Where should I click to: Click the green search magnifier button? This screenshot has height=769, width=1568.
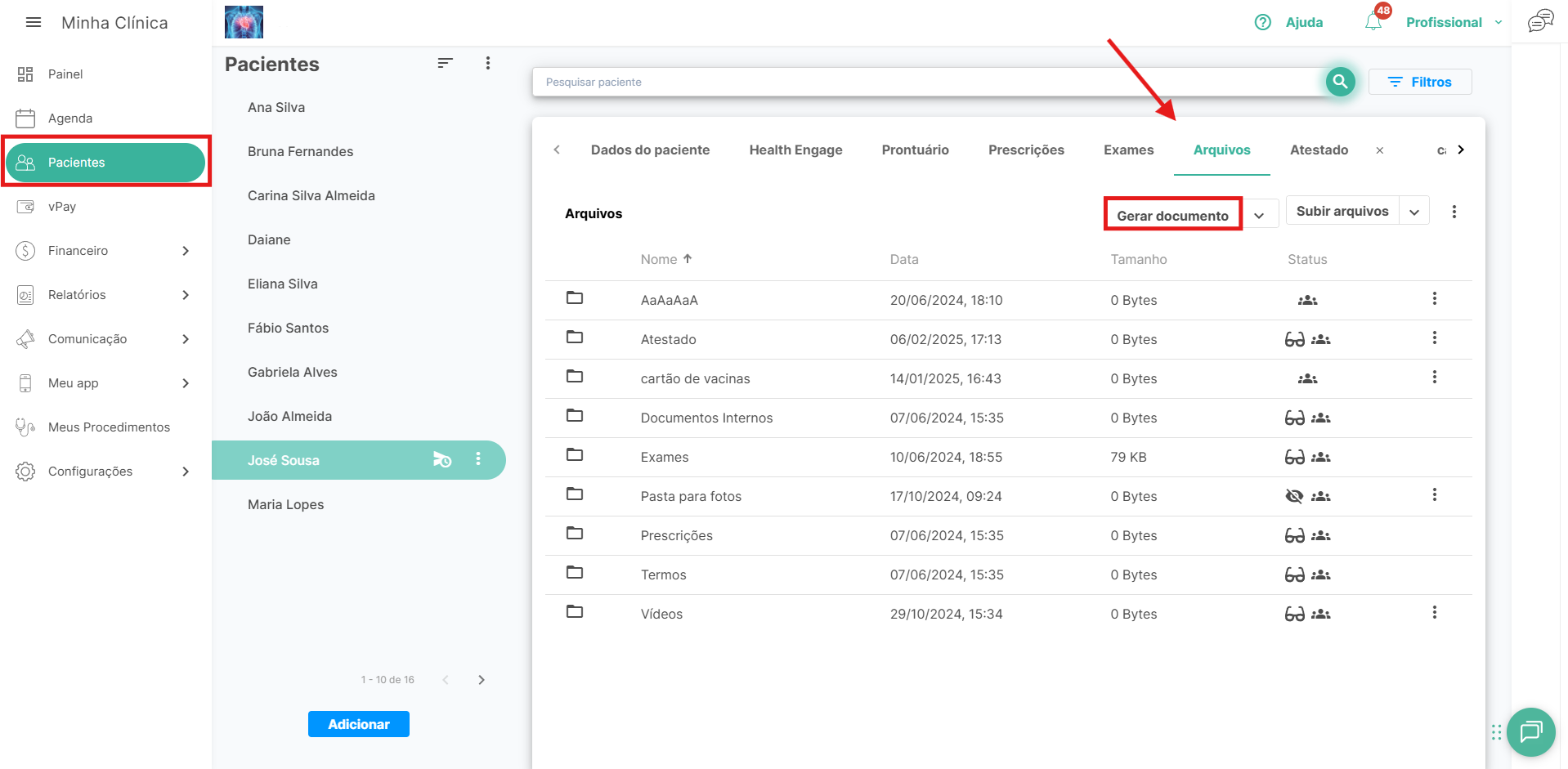1340,82
